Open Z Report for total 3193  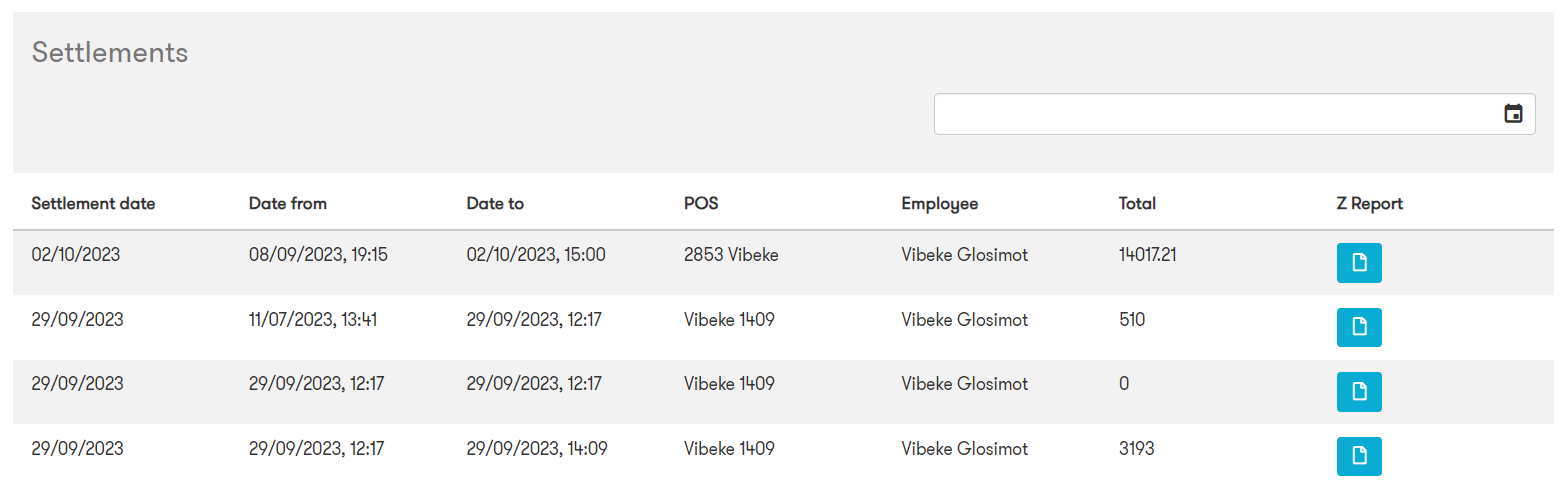[1359, 456]
